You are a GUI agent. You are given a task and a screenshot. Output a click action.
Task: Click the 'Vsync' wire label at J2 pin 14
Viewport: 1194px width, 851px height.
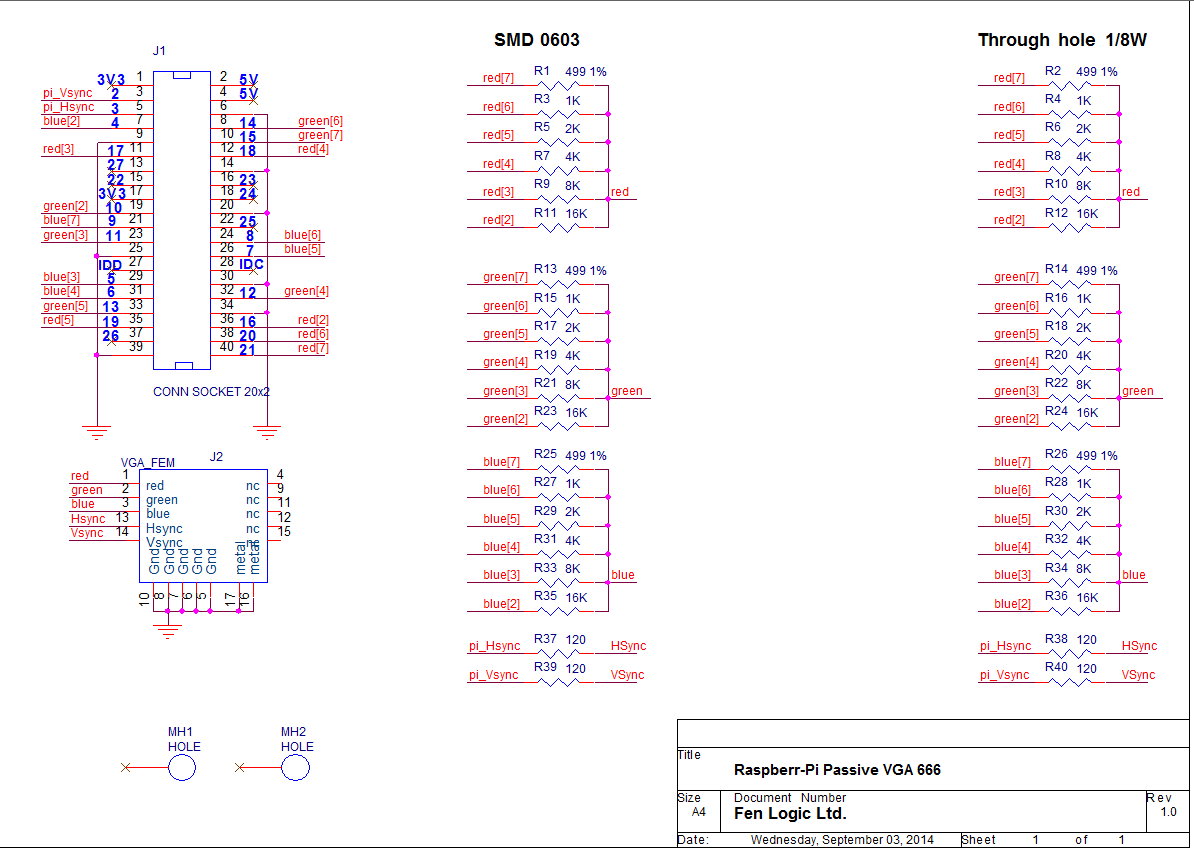87,533
